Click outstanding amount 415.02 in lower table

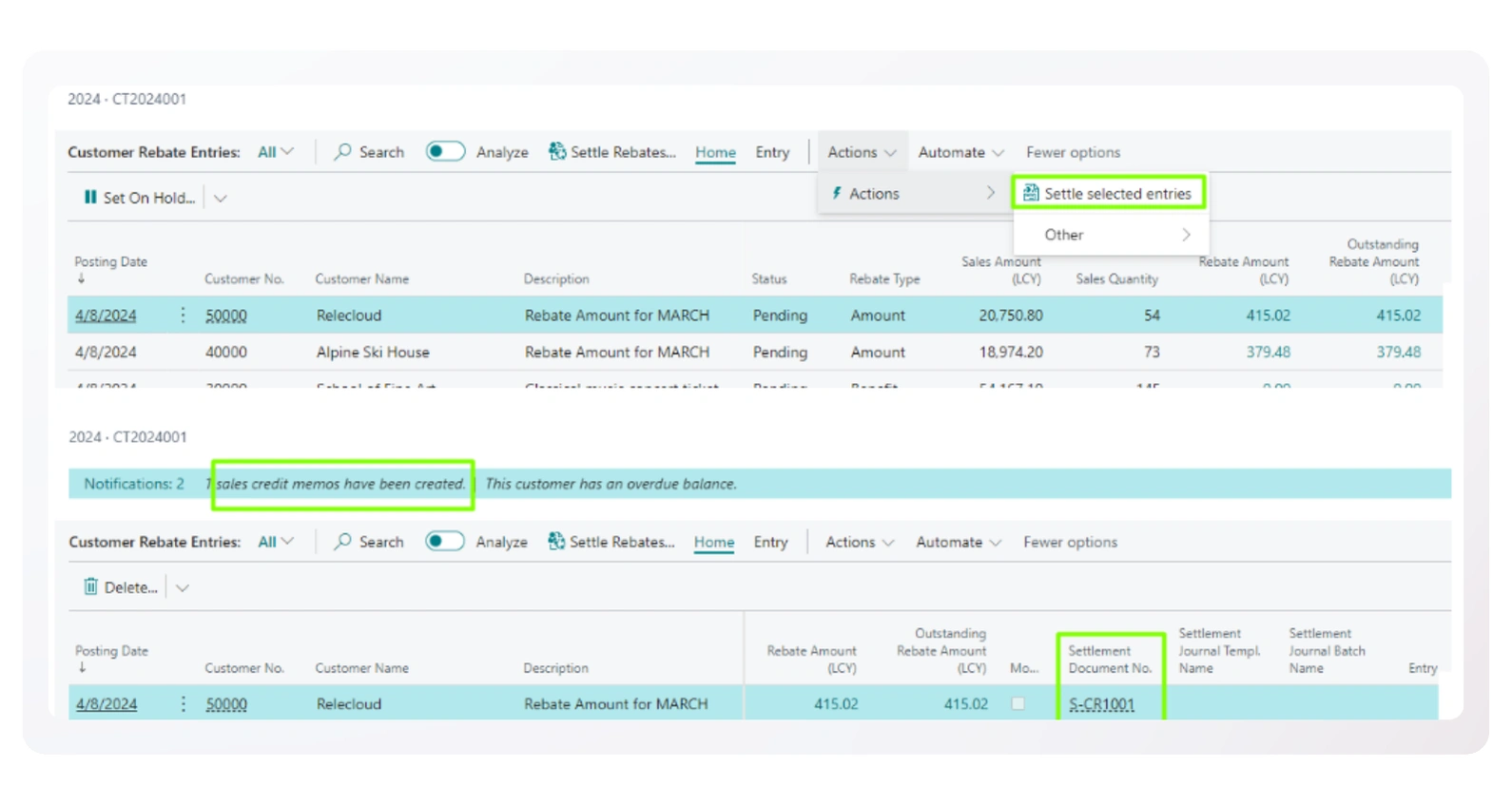(x=965, y=704)
